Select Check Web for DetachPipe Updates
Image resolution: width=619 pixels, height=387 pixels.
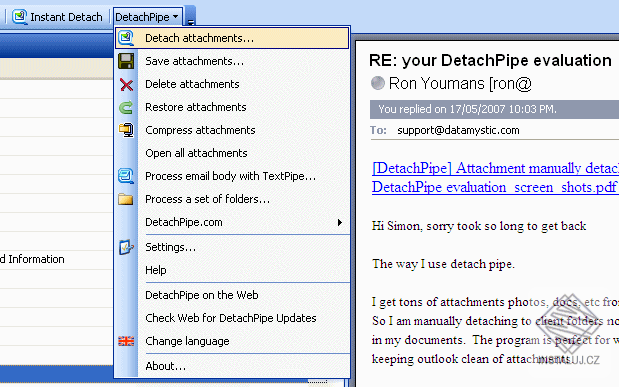coord(232,318)
